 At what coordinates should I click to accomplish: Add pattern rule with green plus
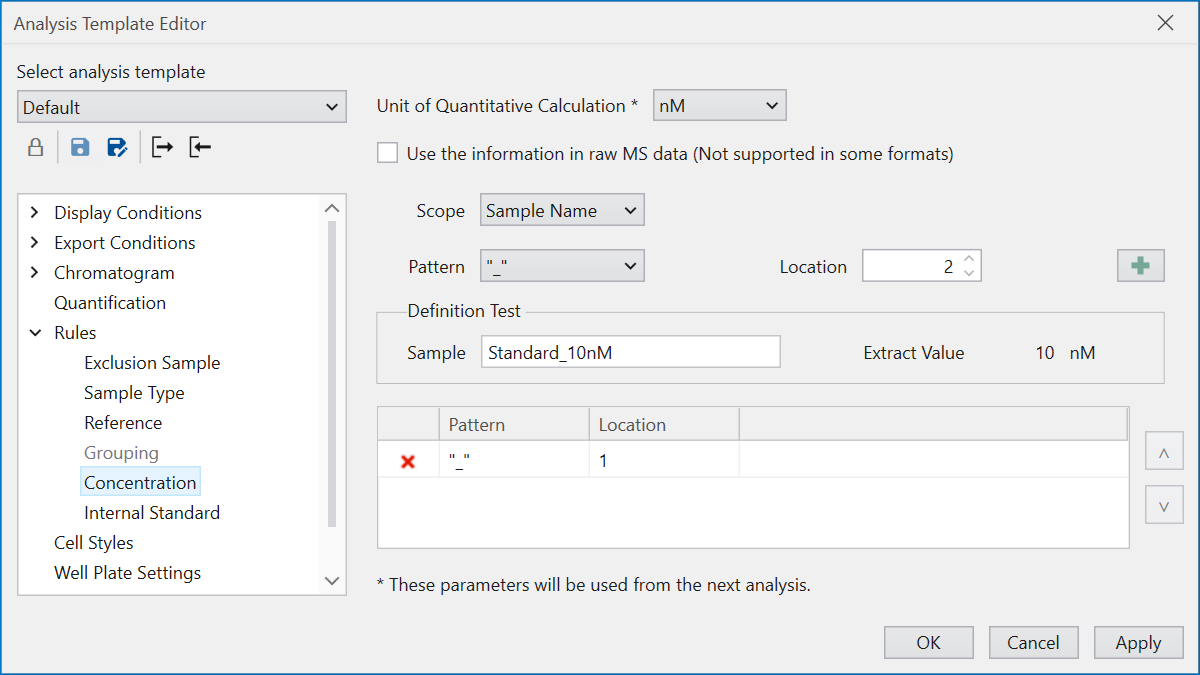(1140, 266)
